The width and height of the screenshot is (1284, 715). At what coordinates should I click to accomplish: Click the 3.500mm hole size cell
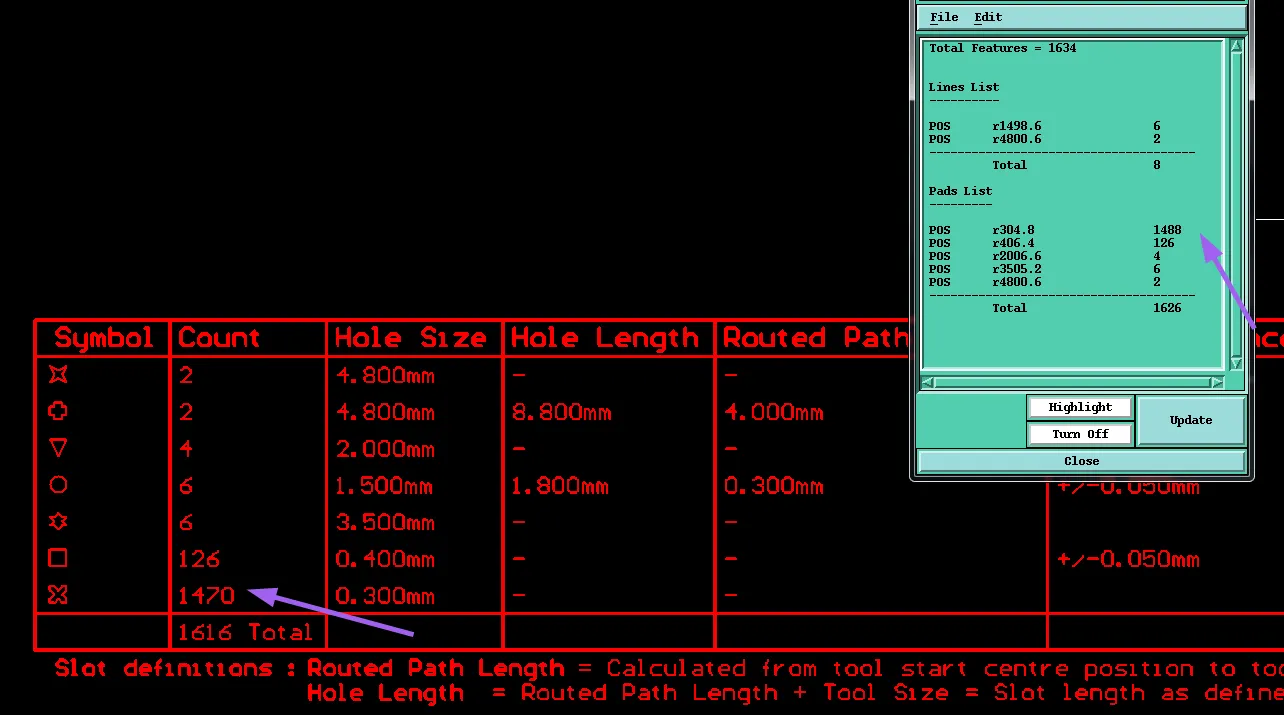(385, 522)
